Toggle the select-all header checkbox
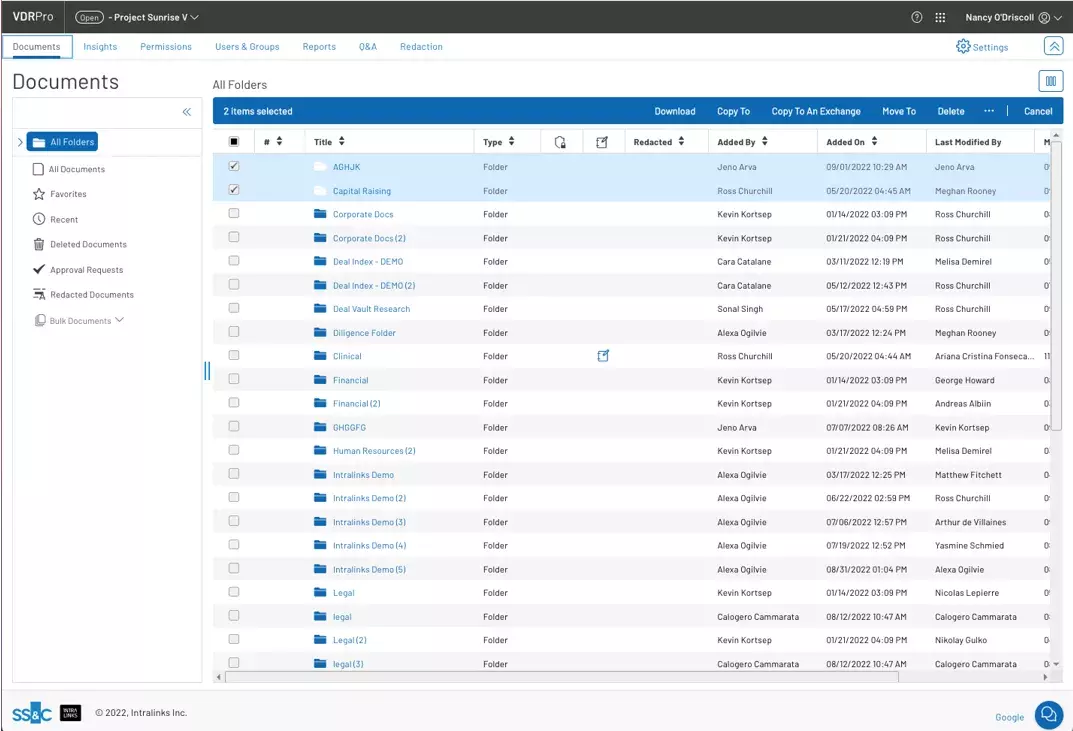Image resolution: width=1073 pixels, height=731 pixels. click(x=234, y=142)
